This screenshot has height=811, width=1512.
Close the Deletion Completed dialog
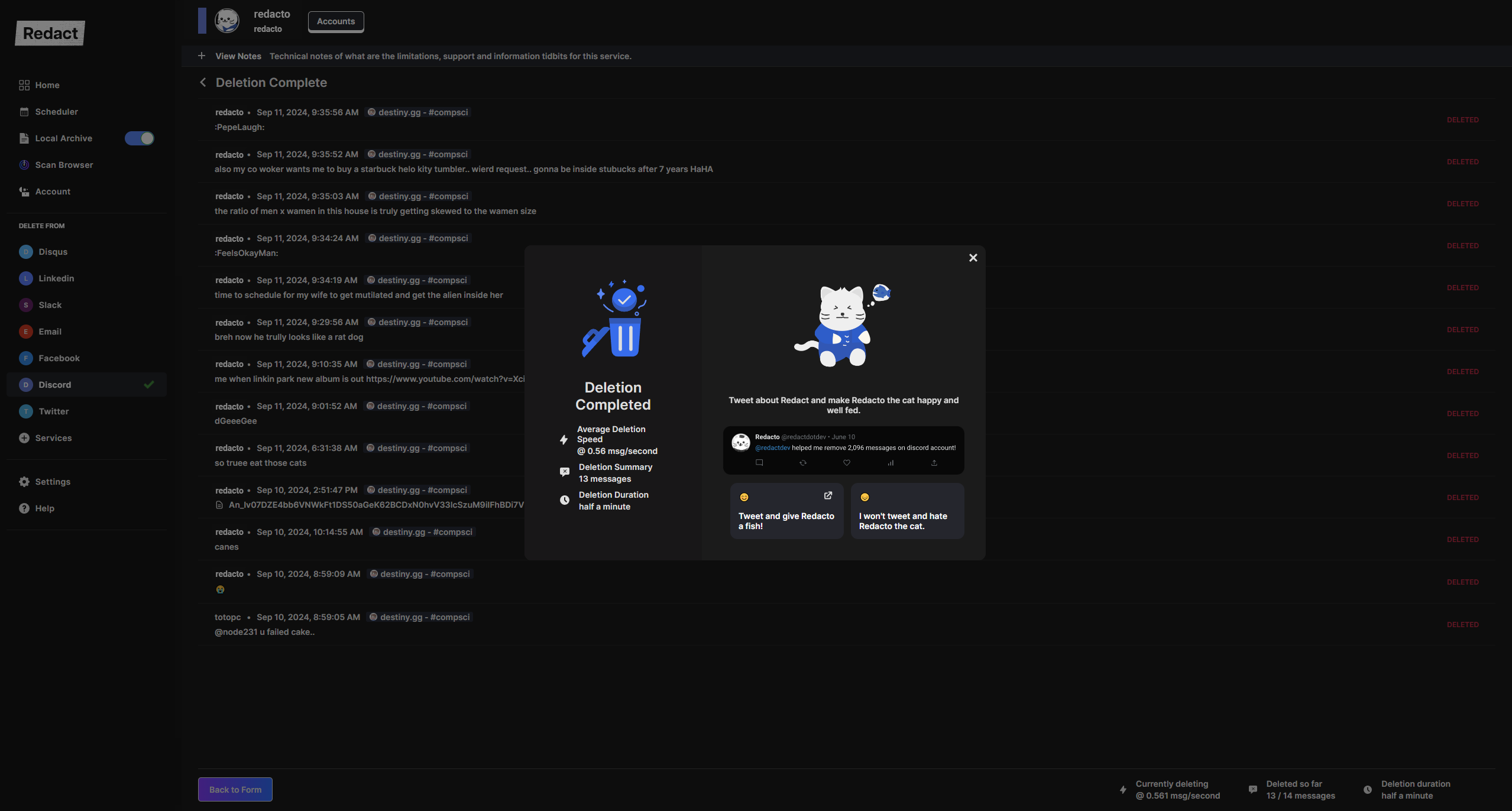pos(973,258)
